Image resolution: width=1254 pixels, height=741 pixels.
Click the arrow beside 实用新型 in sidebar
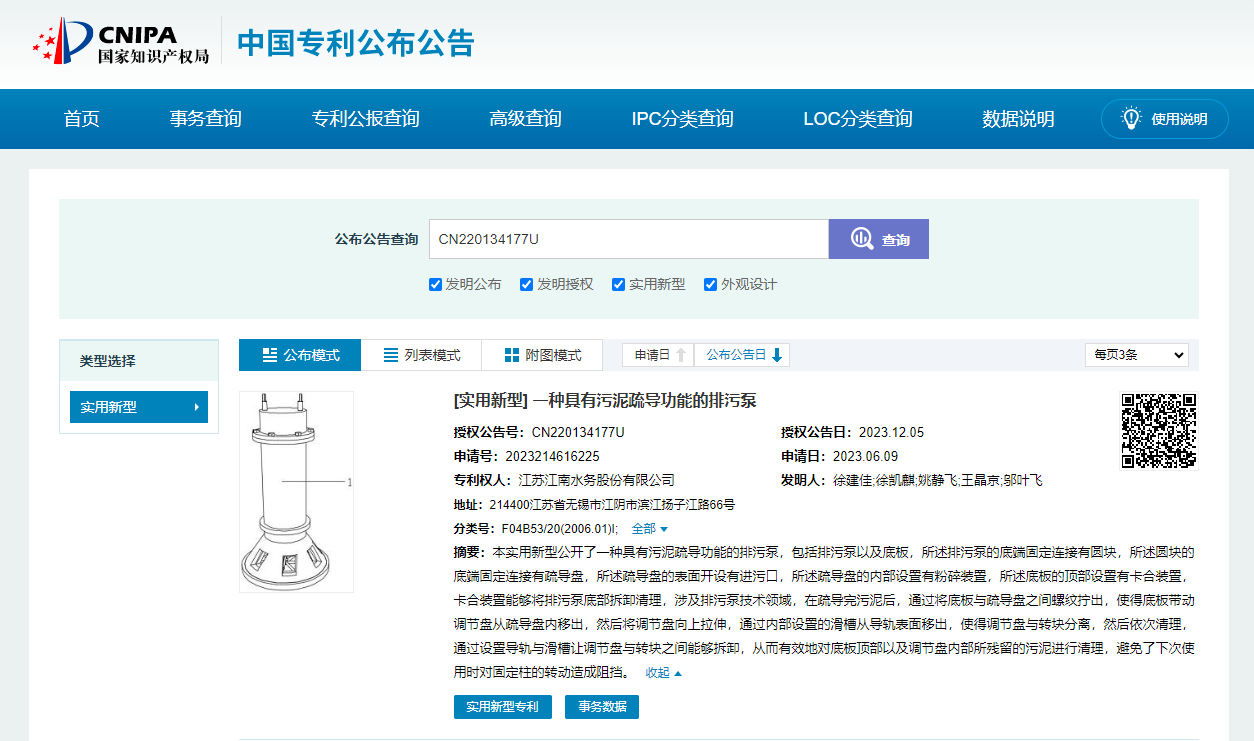click(x=197, y=407)
